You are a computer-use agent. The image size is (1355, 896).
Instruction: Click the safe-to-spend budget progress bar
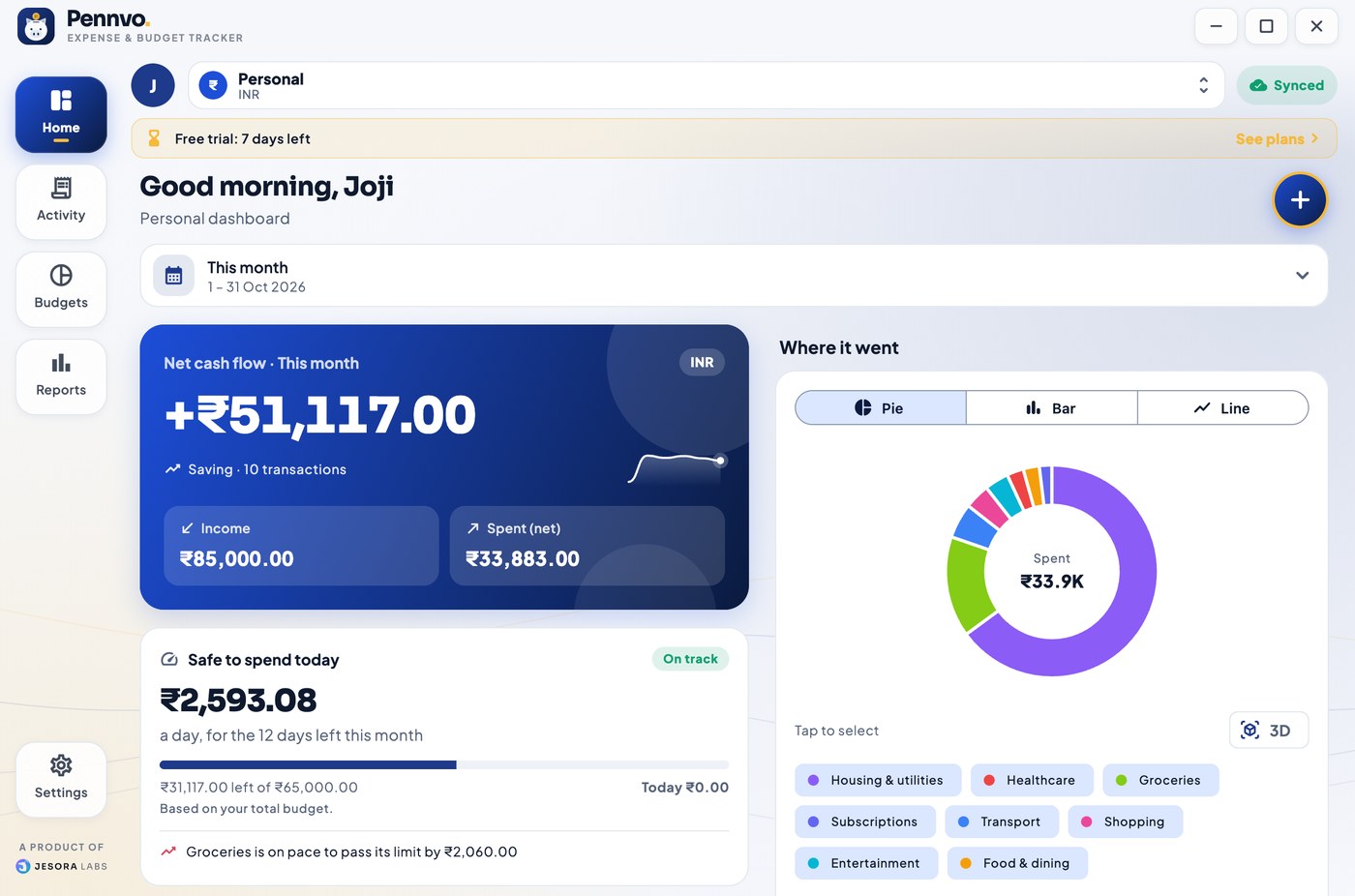pyautogui.click(x=444, y=764)
